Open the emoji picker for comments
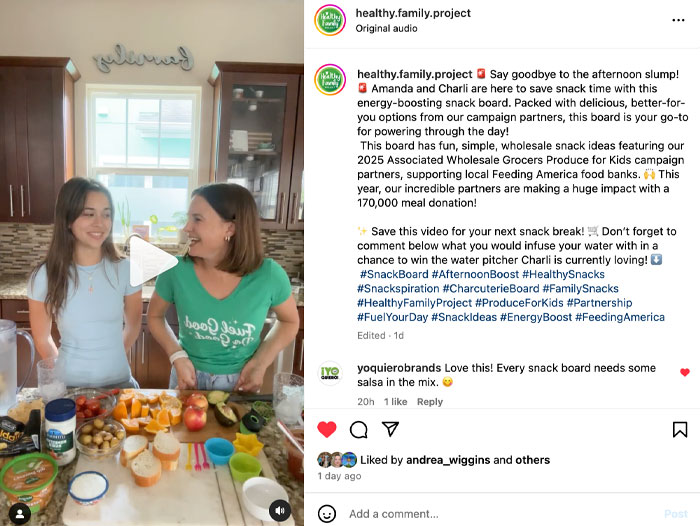 327,514
